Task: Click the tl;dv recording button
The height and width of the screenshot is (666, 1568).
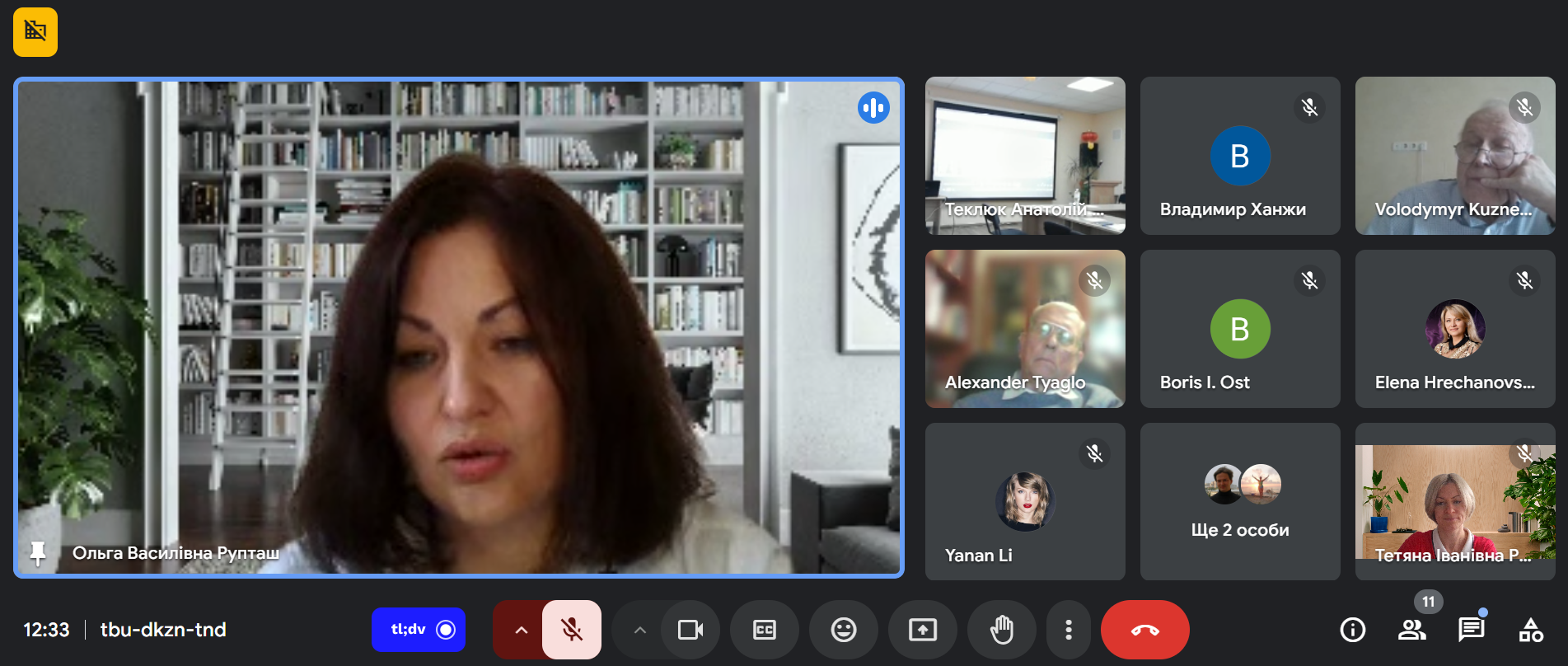Action: [419, 630]
